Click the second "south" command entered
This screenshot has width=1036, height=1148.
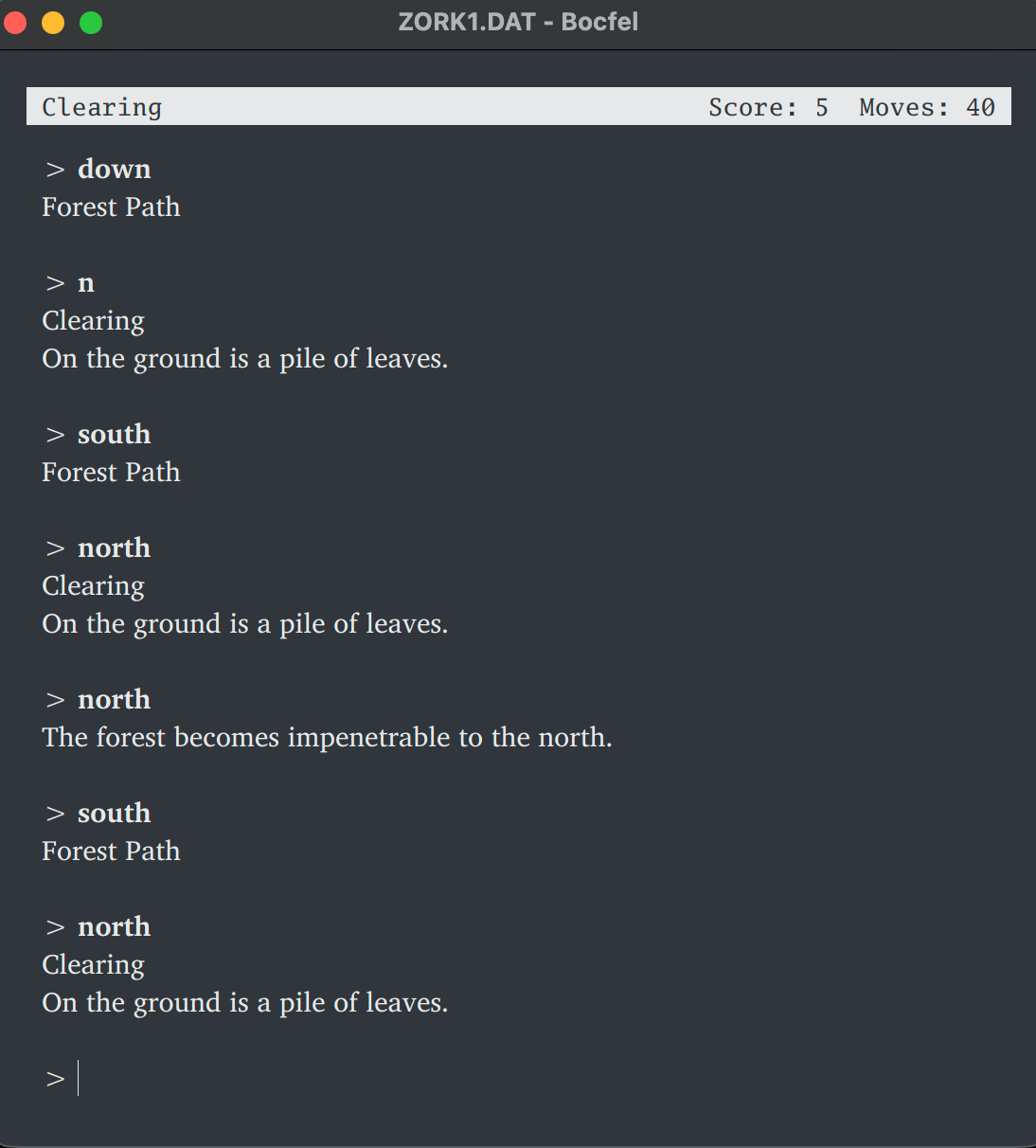(x=114, y=813)
